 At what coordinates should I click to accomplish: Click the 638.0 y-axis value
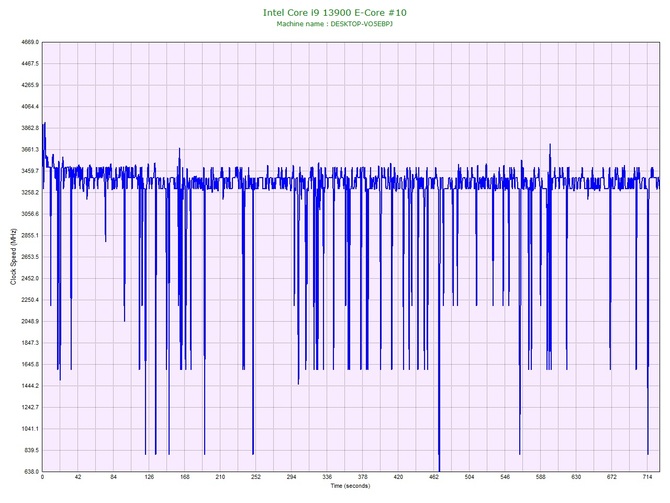pos(31,472)
